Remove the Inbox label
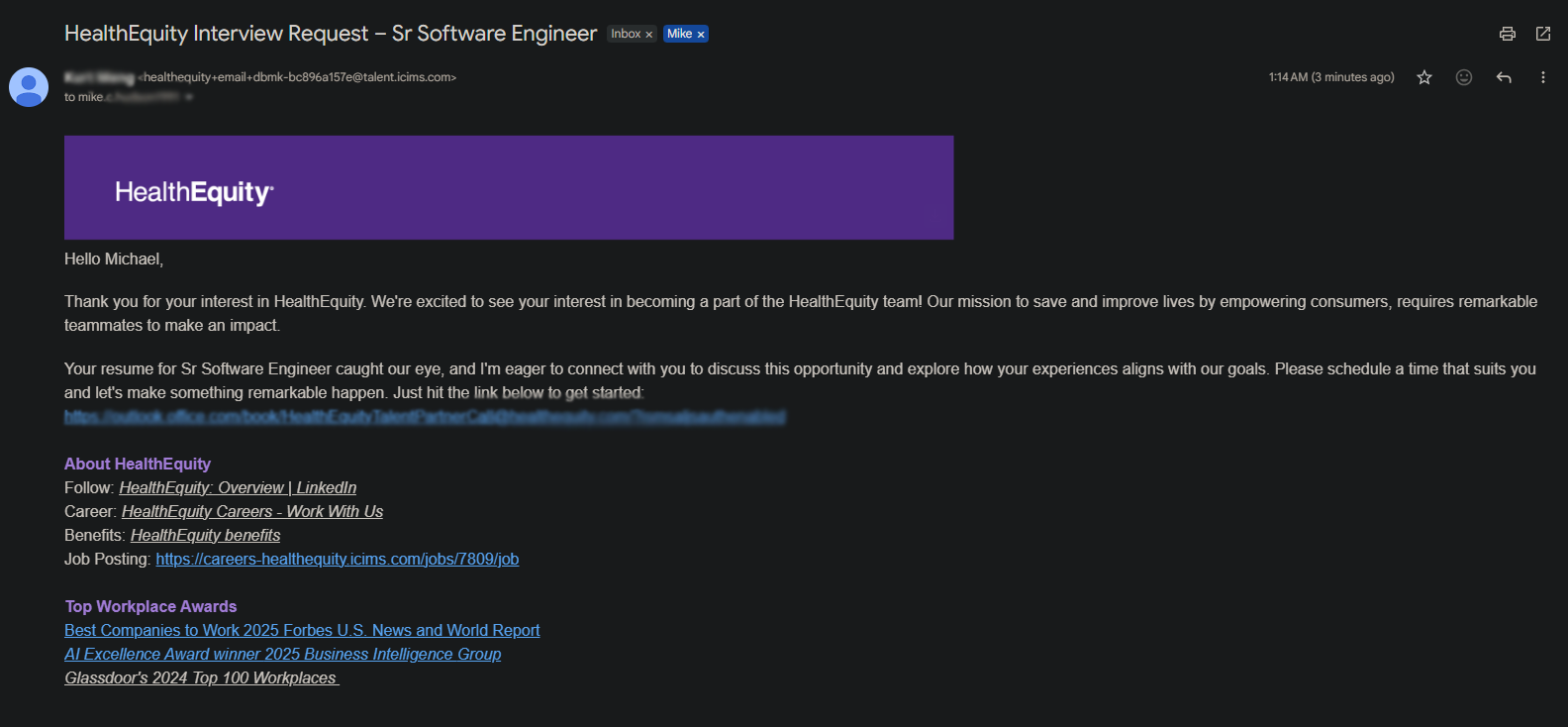Screen dimensions: 1568x727 click(x=649, y=35)
